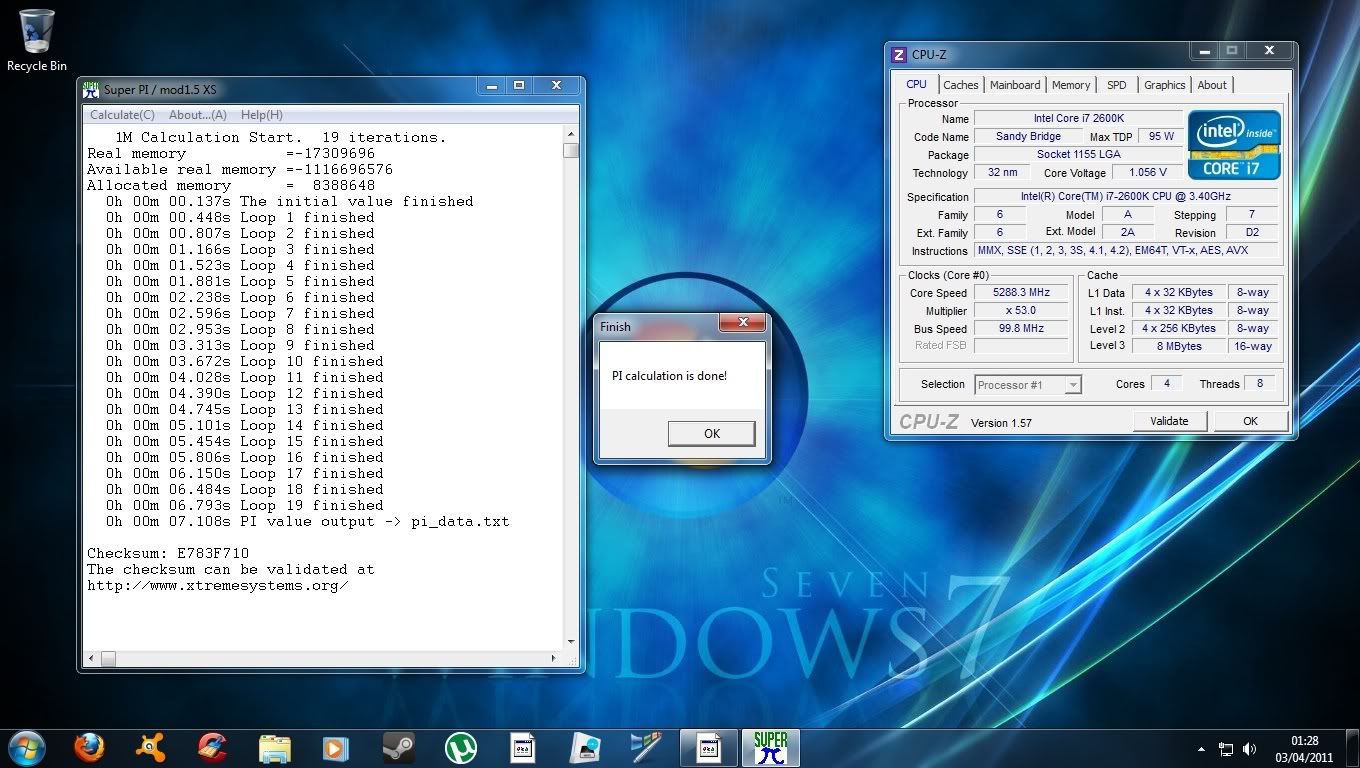The height and width of the screenshot is (768, 1360).
Task: Click the 'Checksum: E783F710' line
Action: 168,553
